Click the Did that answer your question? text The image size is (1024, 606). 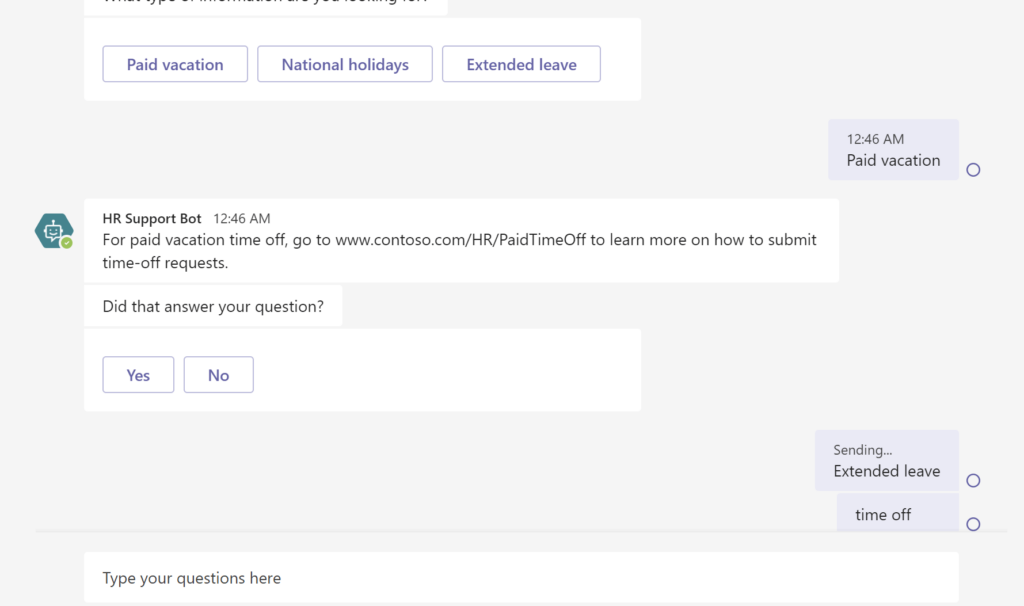pos(213,306)
